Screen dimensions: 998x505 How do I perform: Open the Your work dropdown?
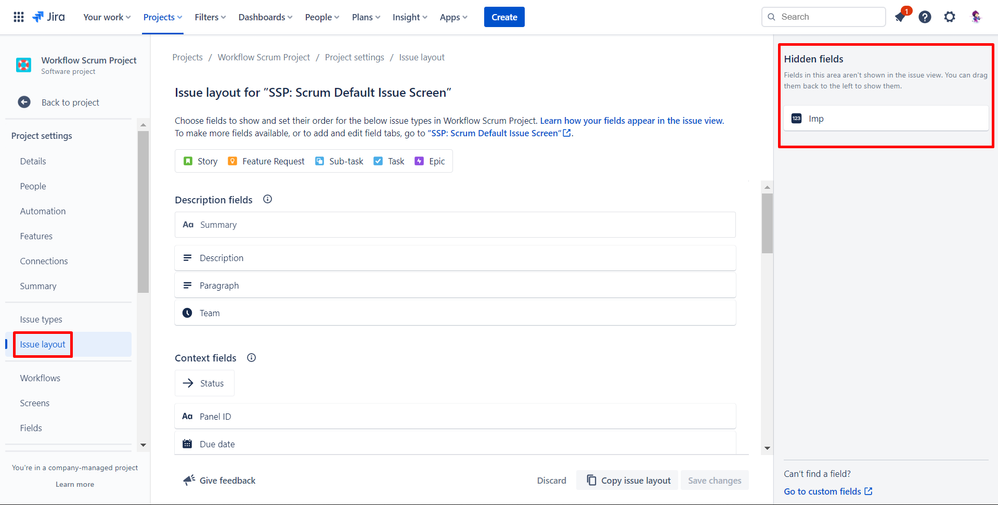[x=107, y=17]
